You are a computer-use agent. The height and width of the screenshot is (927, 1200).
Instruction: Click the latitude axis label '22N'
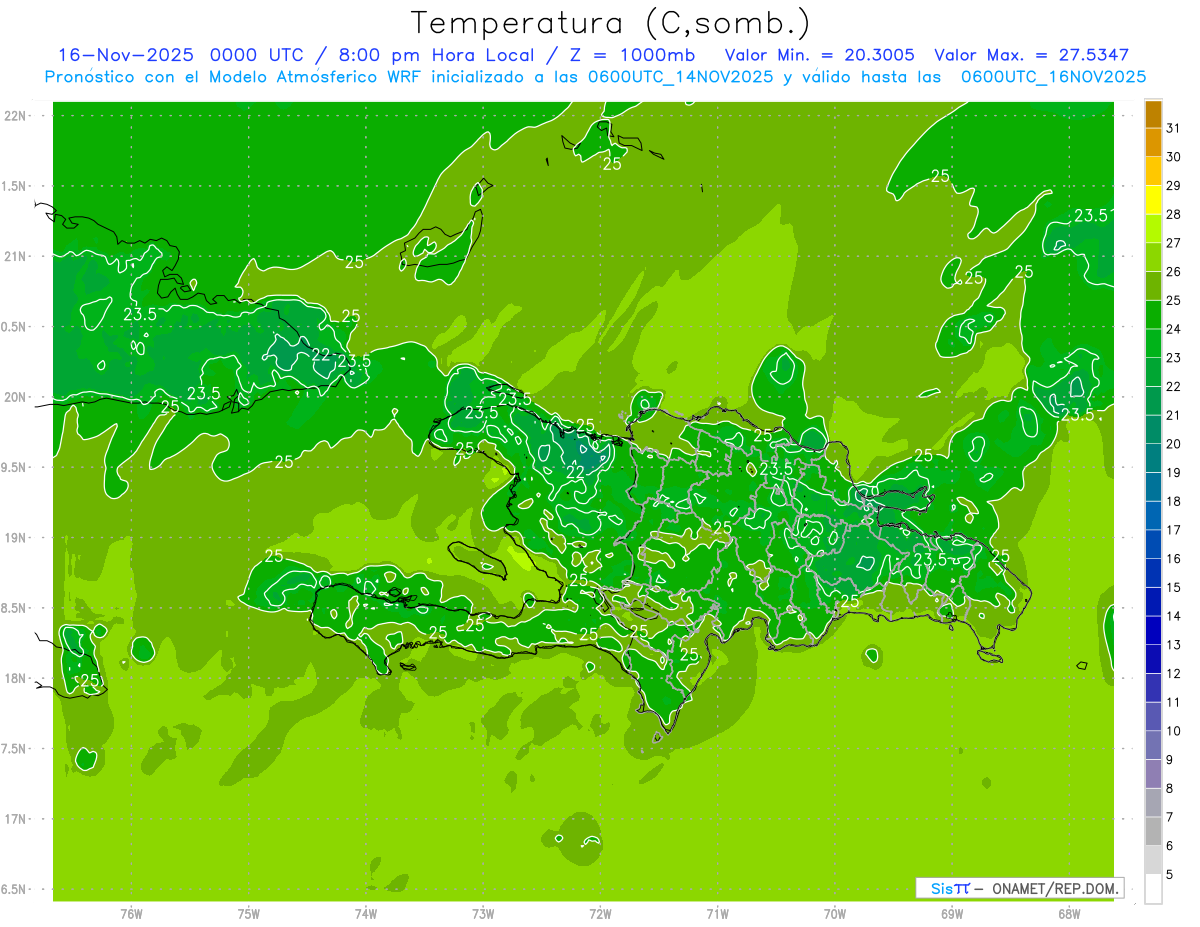17,116
